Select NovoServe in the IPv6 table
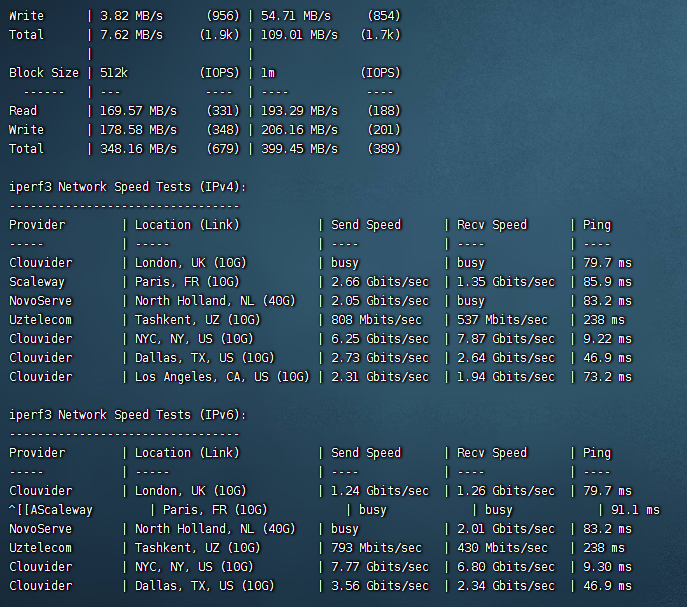Viewport: 687px width, 607px height. pos(40,529)
